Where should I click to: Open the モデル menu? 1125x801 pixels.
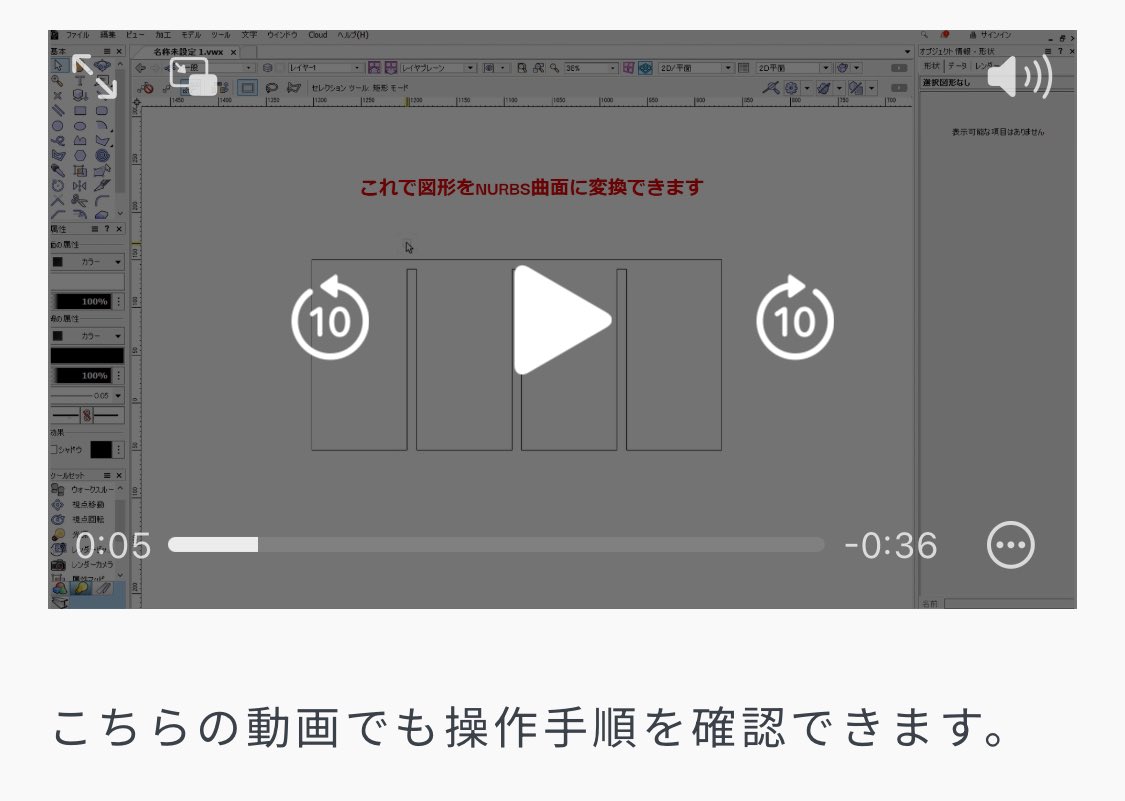191,34
